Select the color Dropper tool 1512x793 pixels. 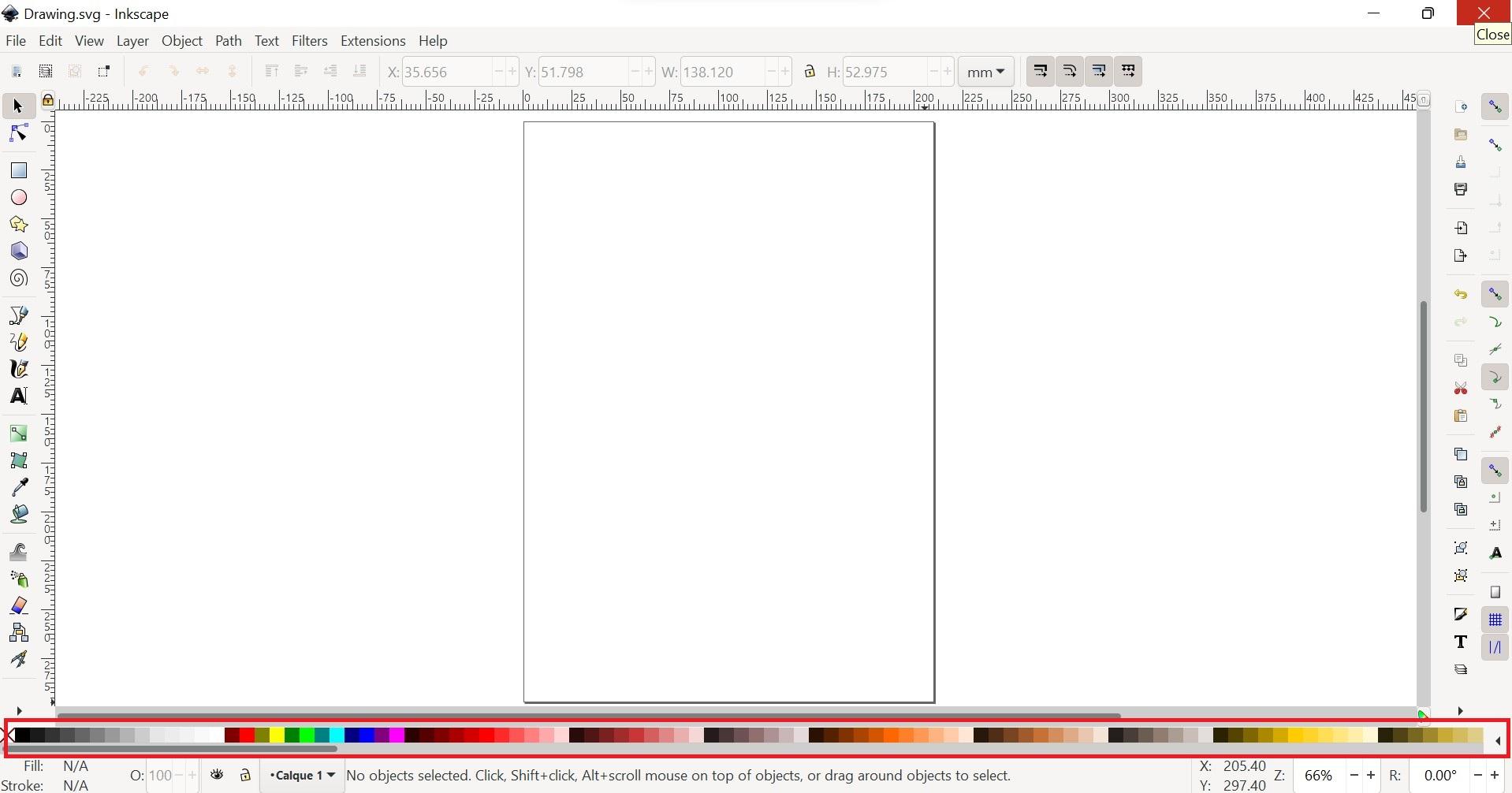click(18, 486)
